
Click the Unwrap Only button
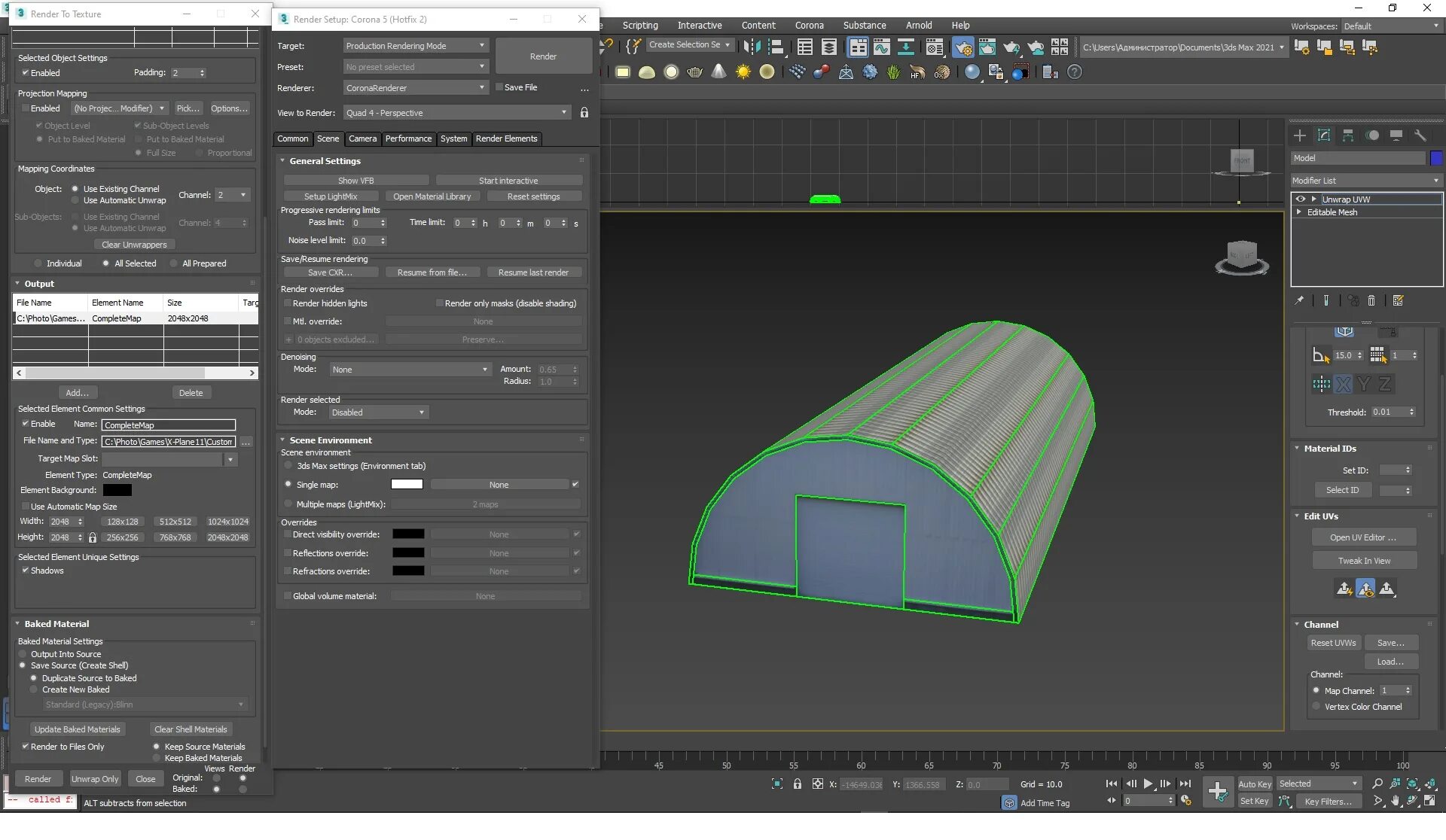pyautogui.click(x=95, y=779)
